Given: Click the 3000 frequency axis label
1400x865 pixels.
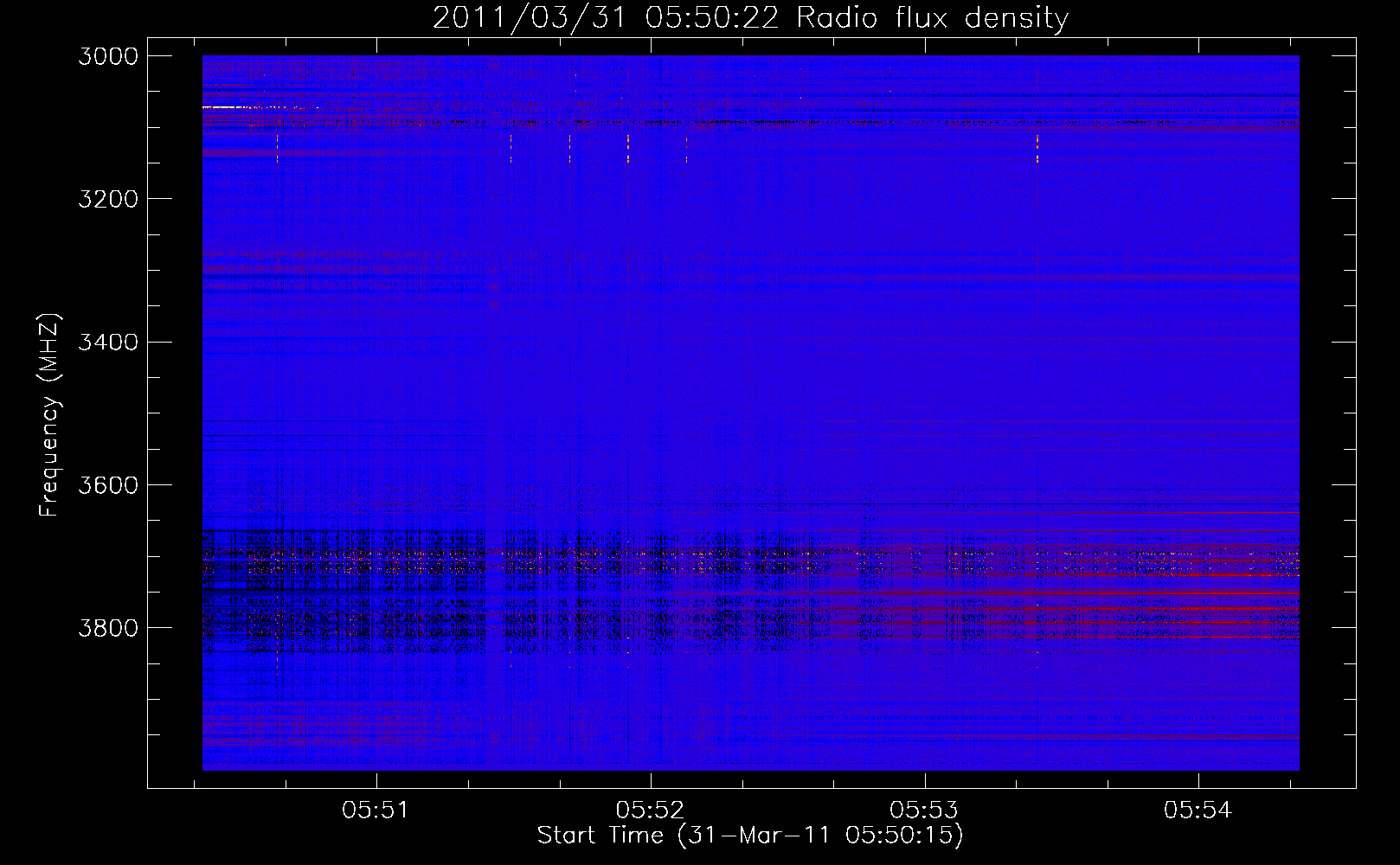Looking at the screenshot, I should click(x=108, y=56).
